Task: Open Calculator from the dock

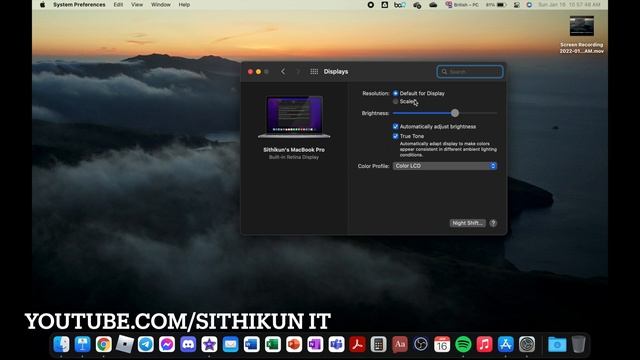Action: click(378, 344)
